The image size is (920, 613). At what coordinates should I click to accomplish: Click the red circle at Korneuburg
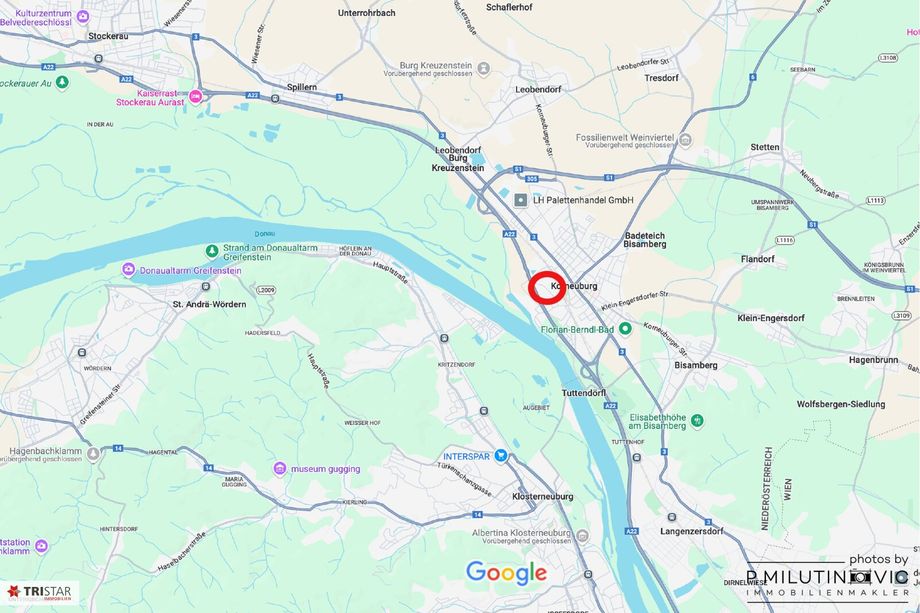click(x=547, y=289)
